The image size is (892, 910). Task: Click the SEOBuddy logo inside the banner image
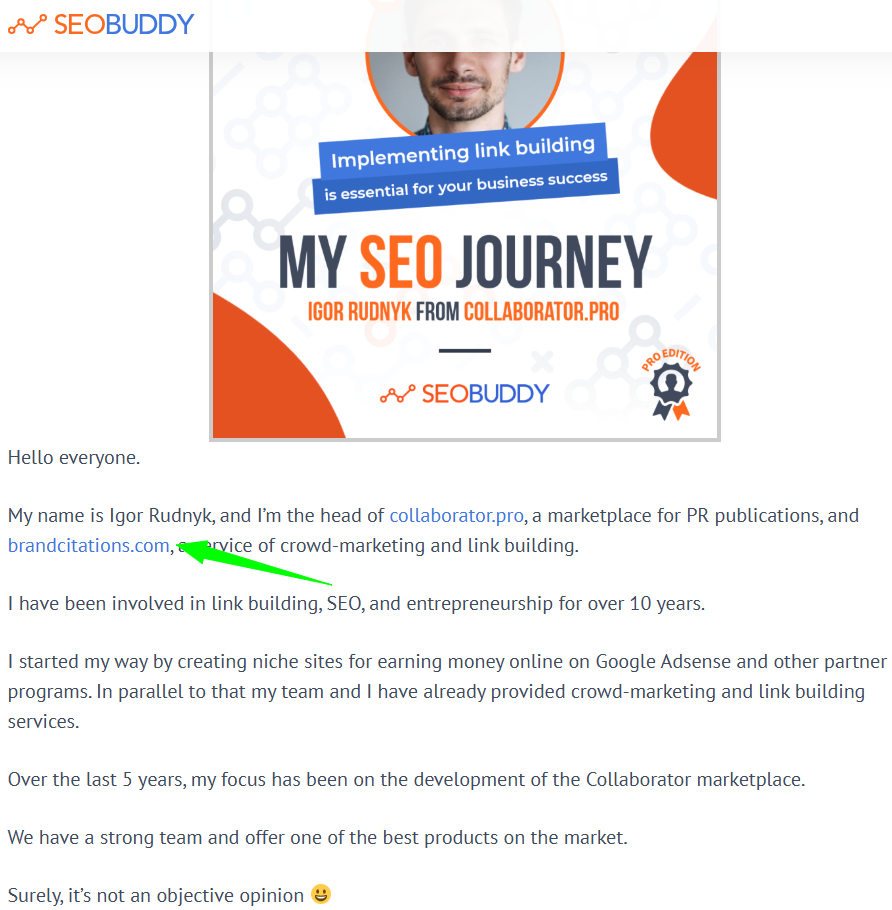(464, 393)
